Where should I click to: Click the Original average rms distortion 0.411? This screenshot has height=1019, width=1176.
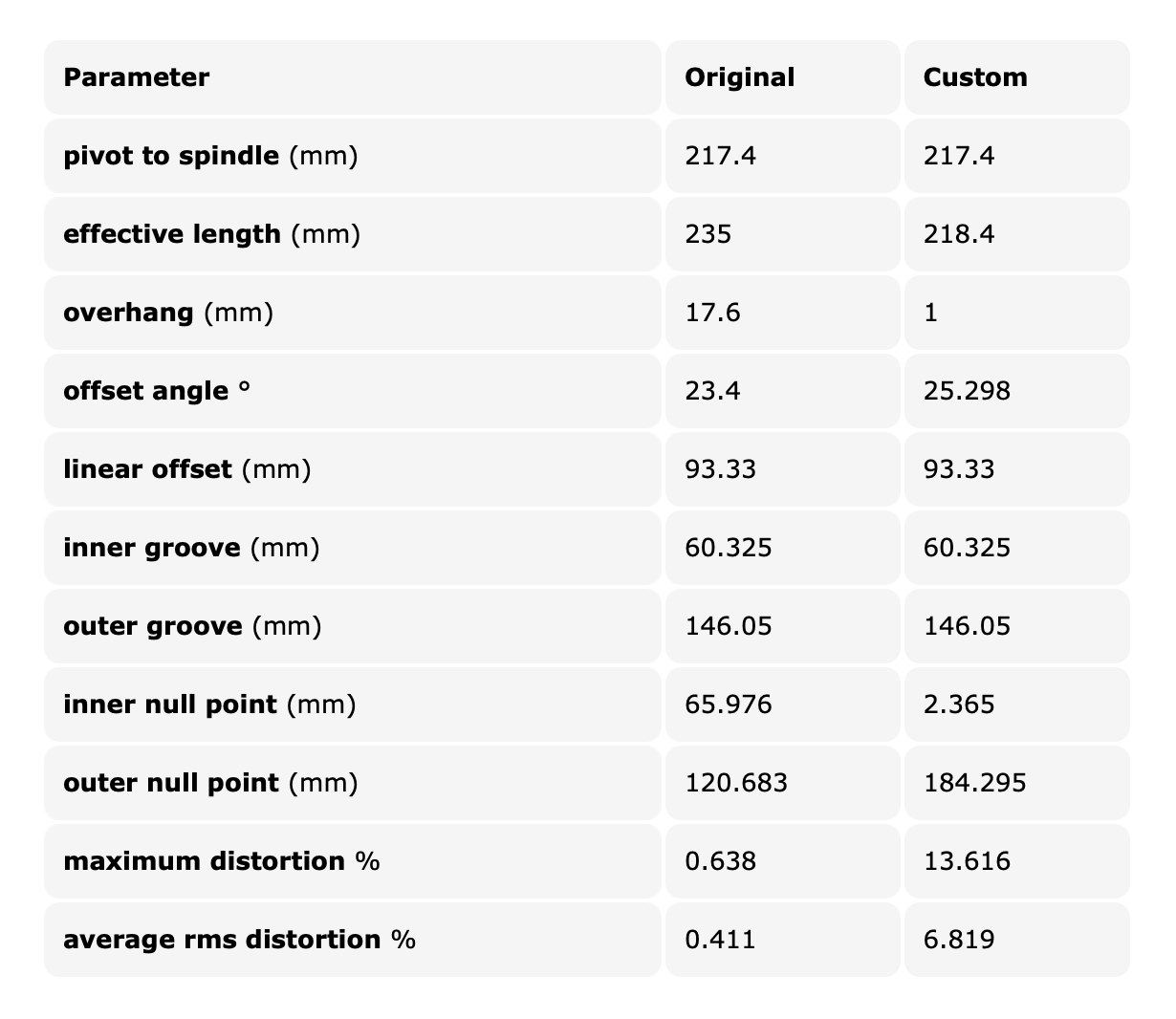[x=720, y=940]
